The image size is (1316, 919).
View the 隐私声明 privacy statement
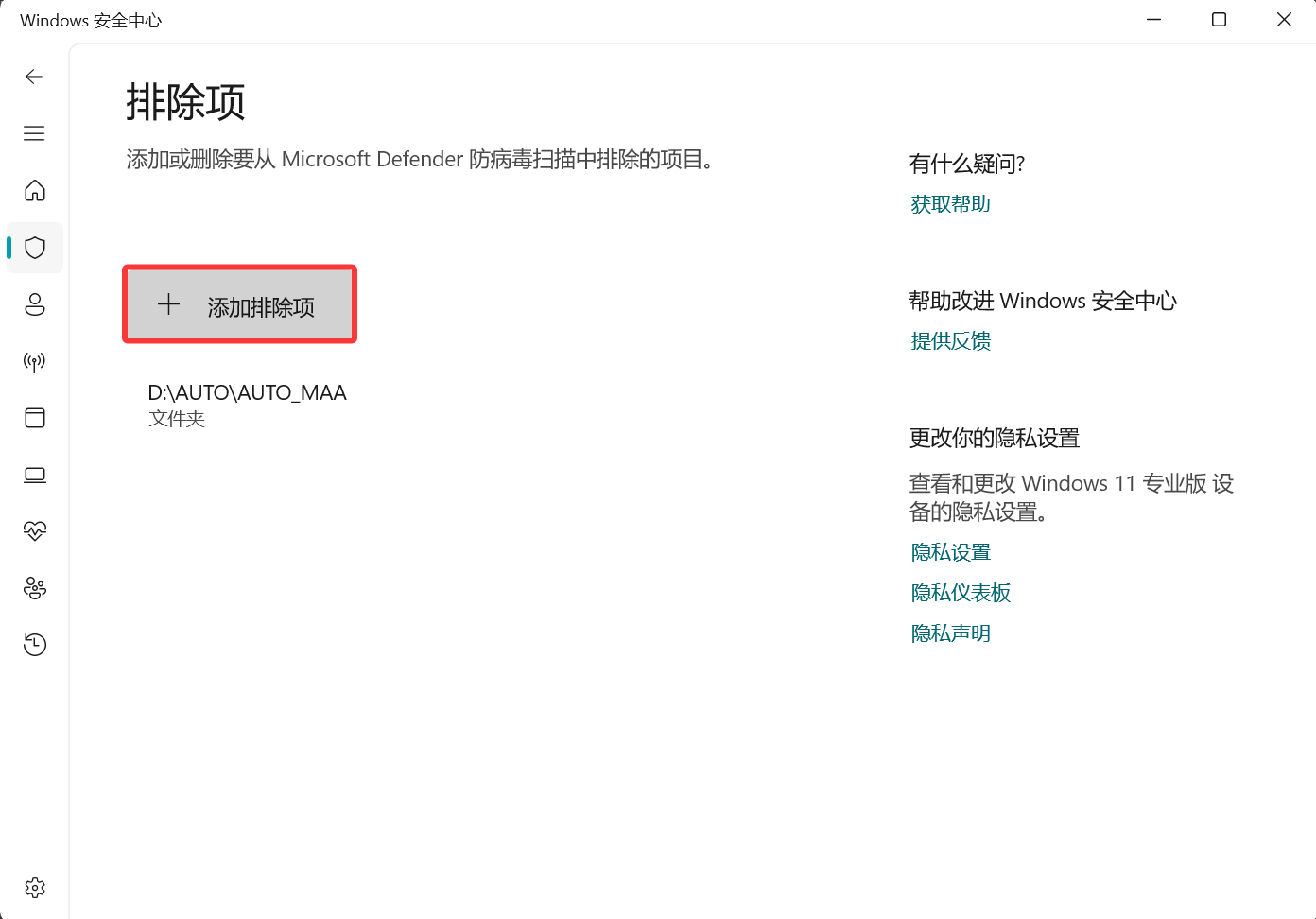coord(949,633)
